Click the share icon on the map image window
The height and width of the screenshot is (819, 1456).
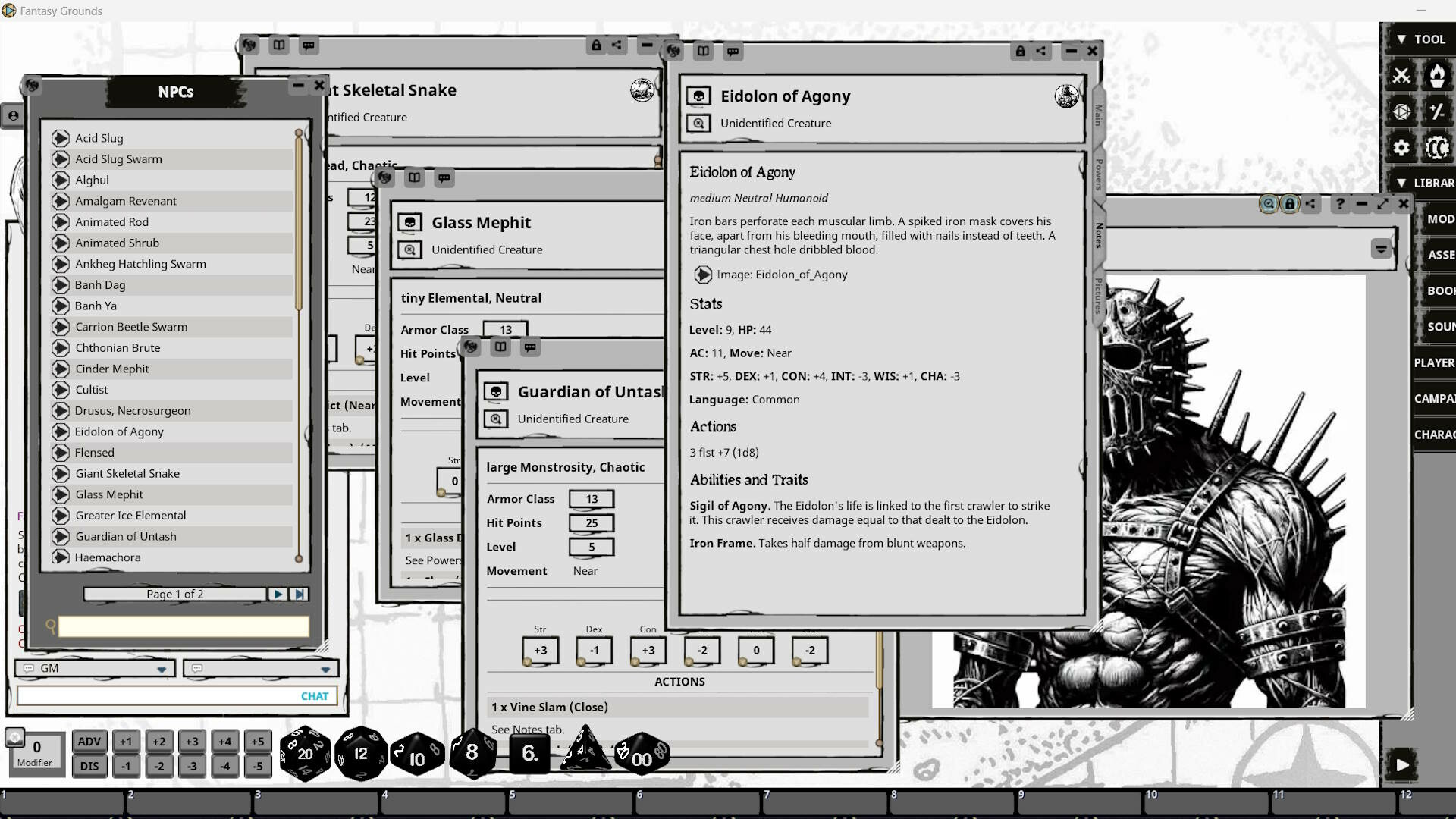1311,204
